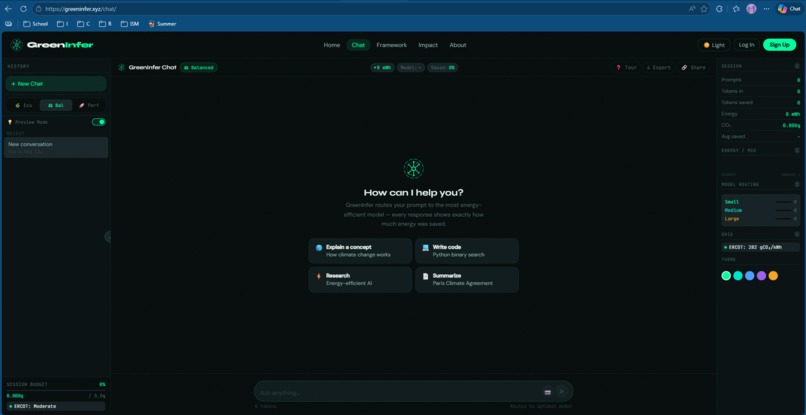The width and height of the screenshot is (806, 415).
Task: Pick the blue theme swatch
Action: click(x=749, y=276)
